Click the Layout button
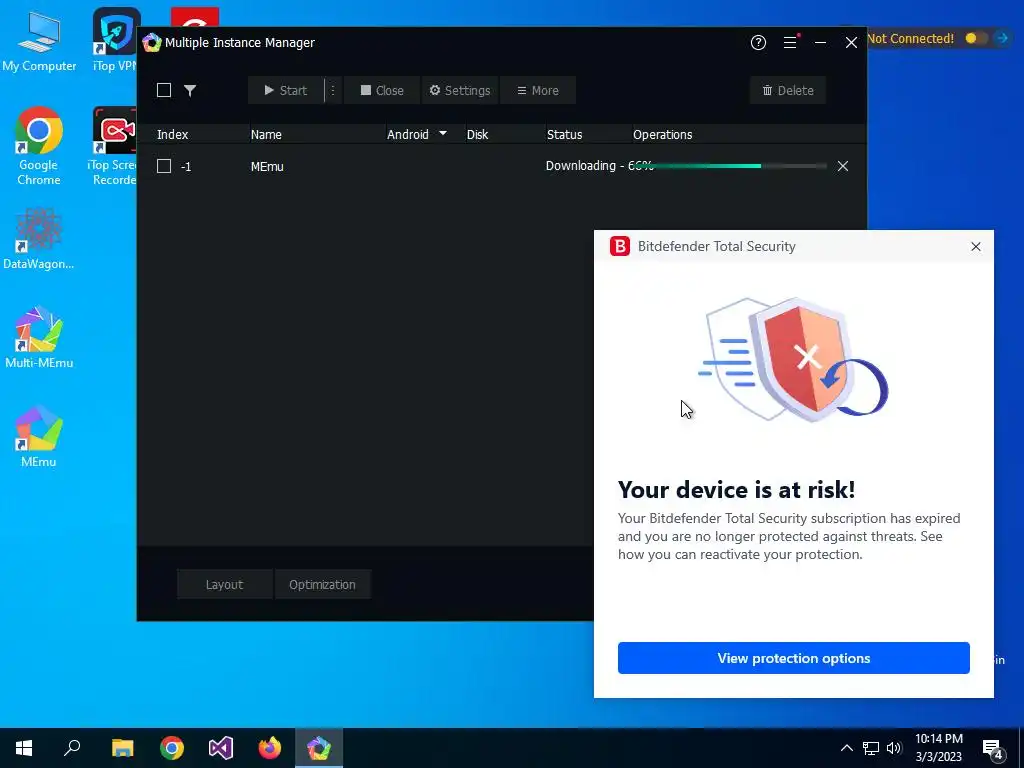 click(x=225, y=584)
